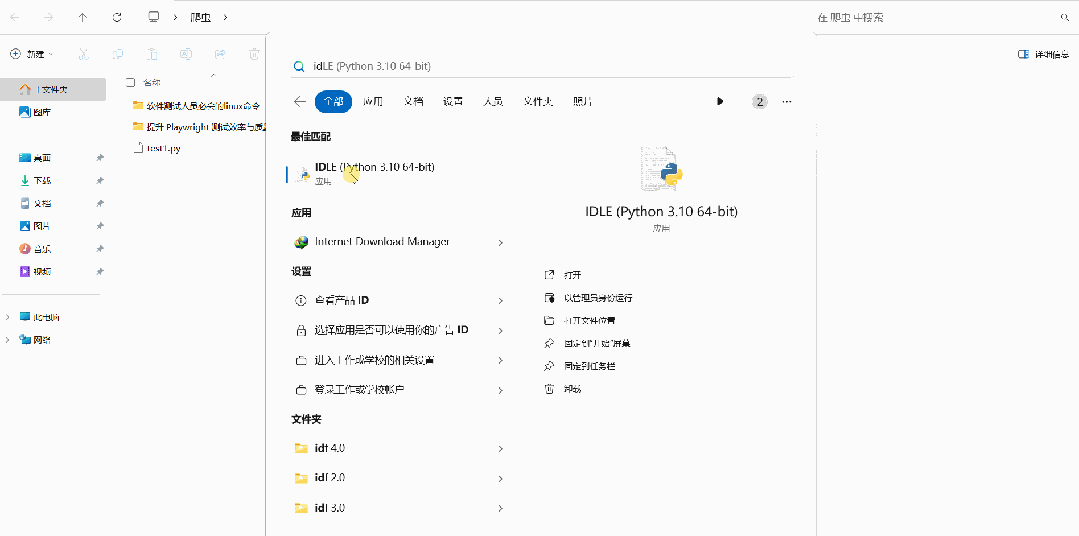Switch to the 应用 search tab
Image resolution: width=1079 pixels, height=536 pixels.
(372, 101)
